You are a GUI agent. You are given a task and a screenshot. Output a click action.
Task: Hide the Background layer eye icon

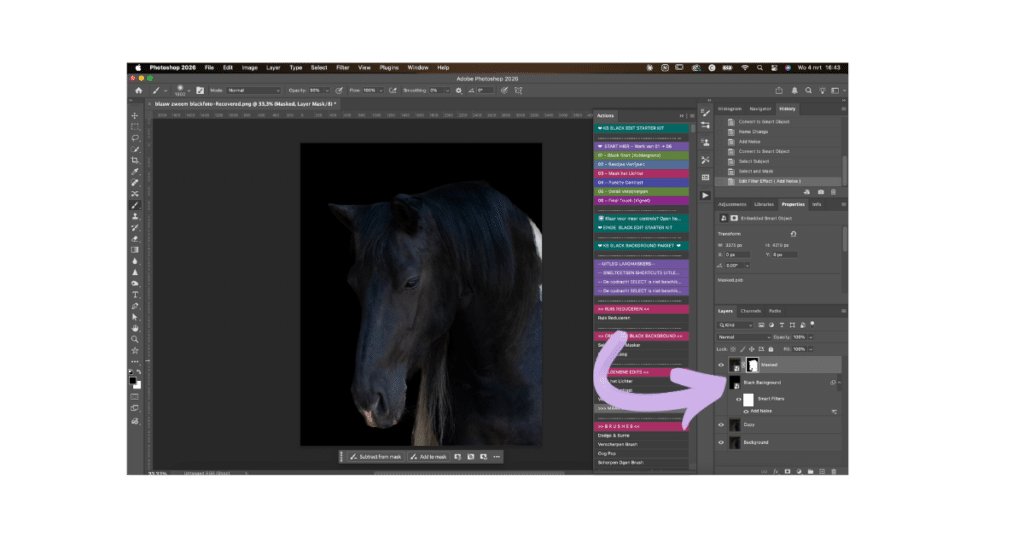[x=721, y=442]
